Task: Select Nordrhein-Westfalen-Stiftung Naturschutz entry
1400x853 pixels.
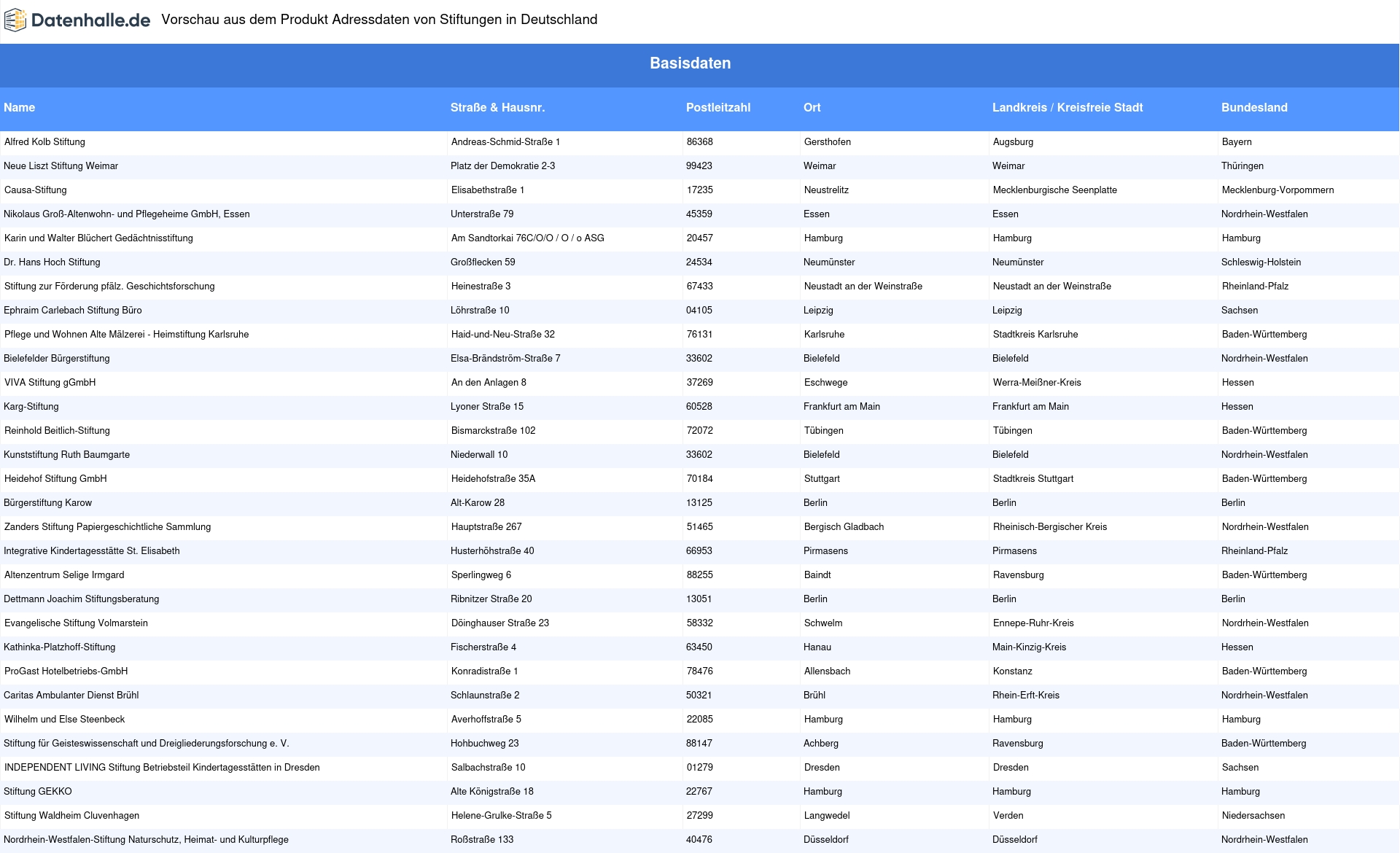Action: click(146, 840)
